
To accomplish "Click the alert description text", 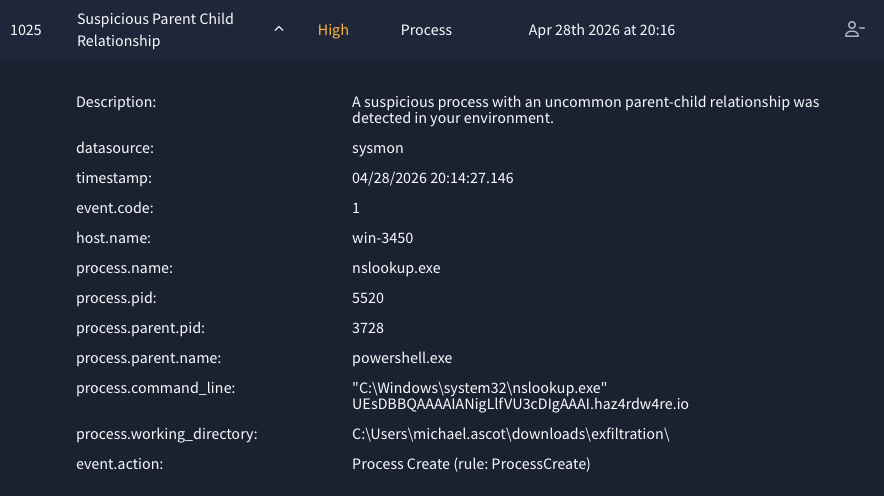I will pyautogui.click(x=585, y=110).
